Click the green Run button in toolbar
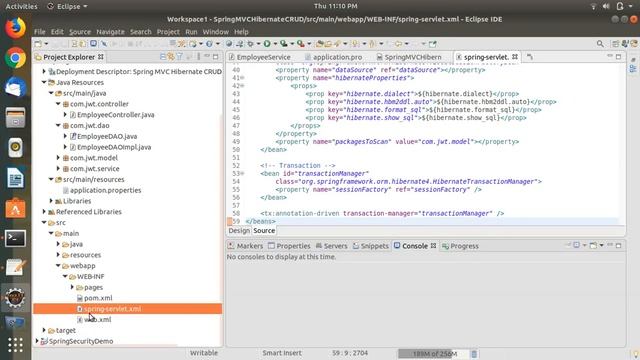This screenshot has width=640, height=360. click(267, 44)
